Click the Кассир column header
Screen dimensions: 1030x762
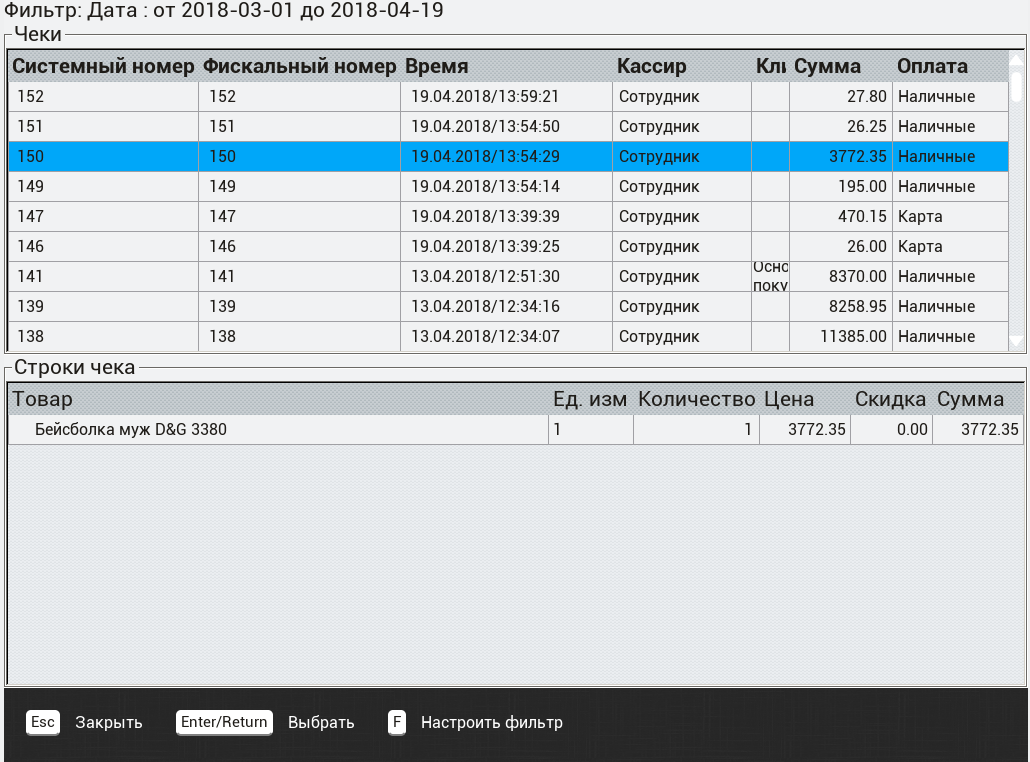(x=682, y=66)
